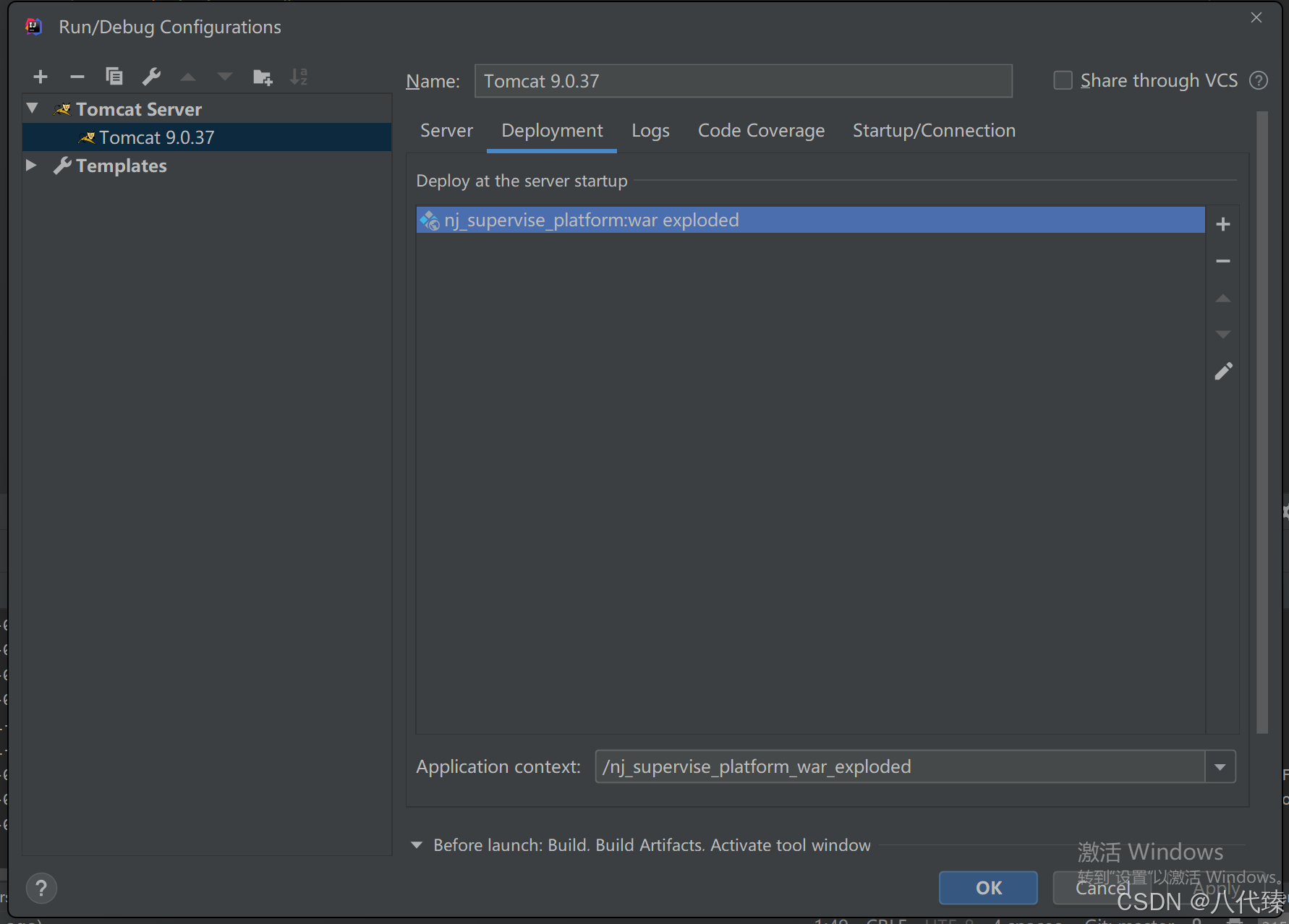
Task: Confirm with the OK button
Action: [x=988, y=888]
